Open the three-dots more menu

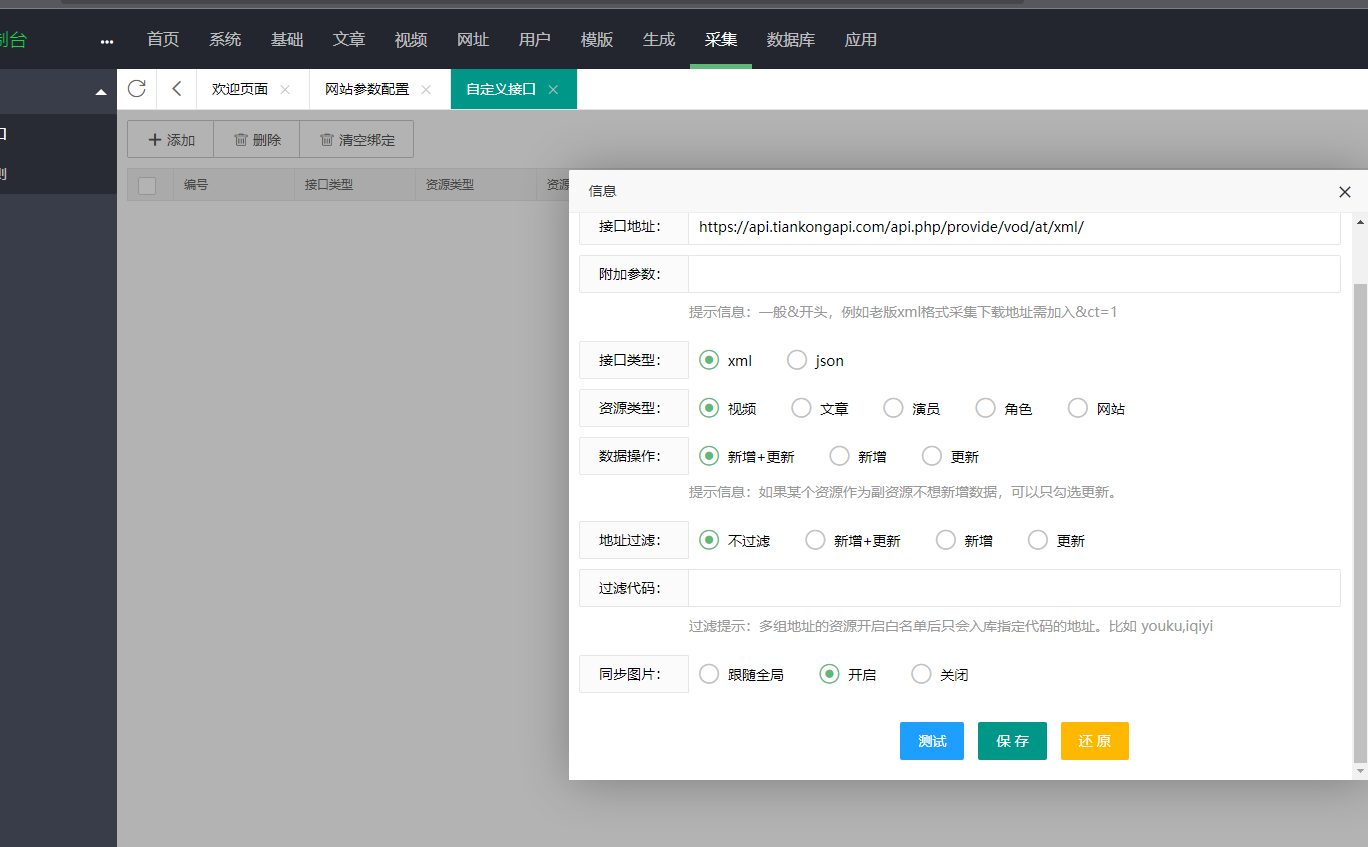[x=107, y=41]
